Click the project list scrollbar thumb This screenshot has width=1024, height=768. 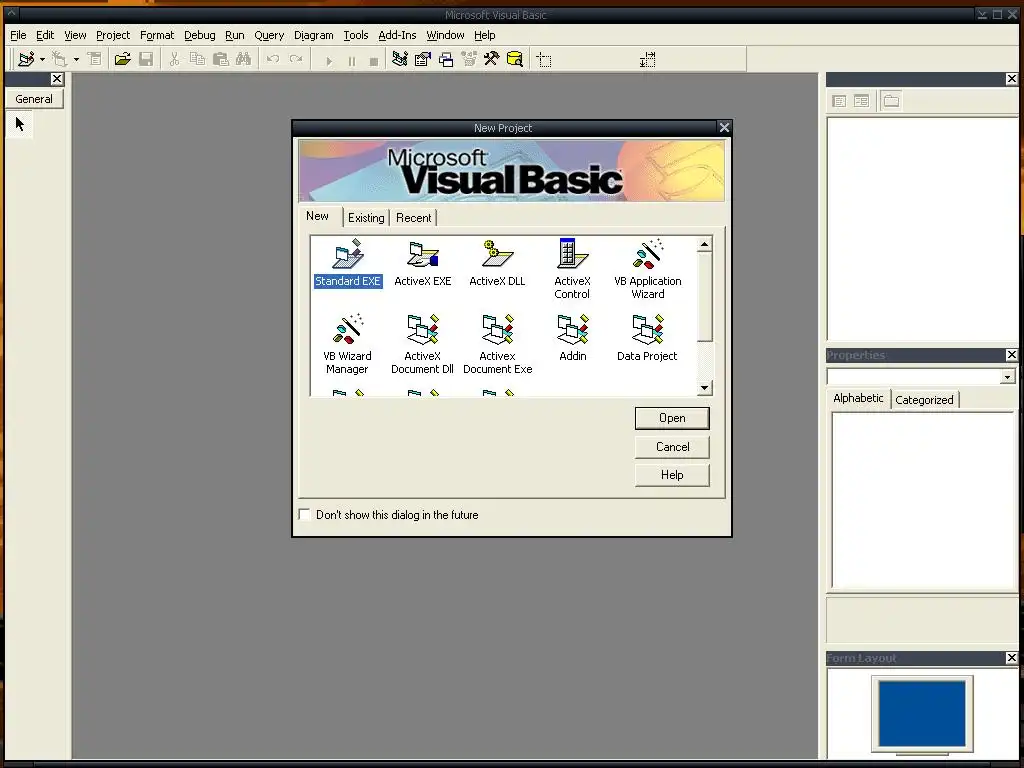pyautogui.click(x=704, y=297)
